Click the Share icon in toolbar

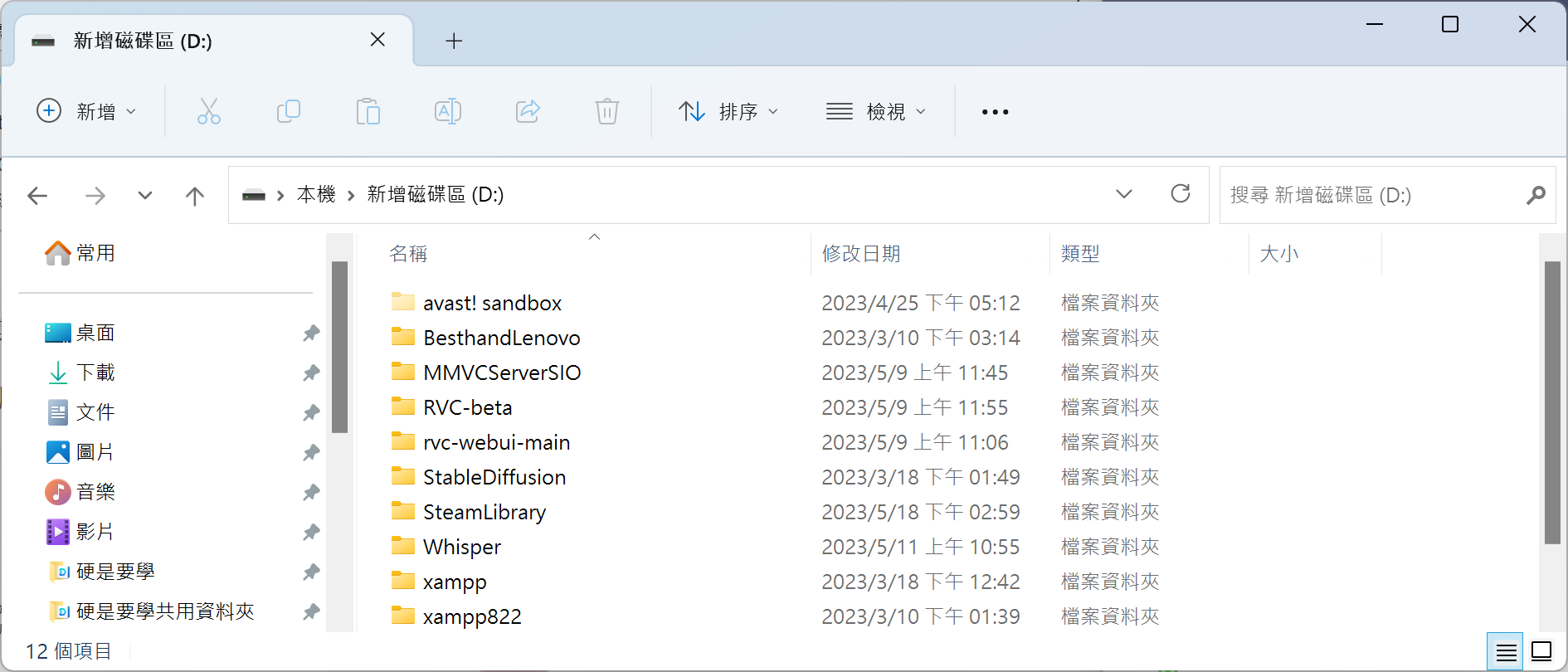tap(528, 111)
